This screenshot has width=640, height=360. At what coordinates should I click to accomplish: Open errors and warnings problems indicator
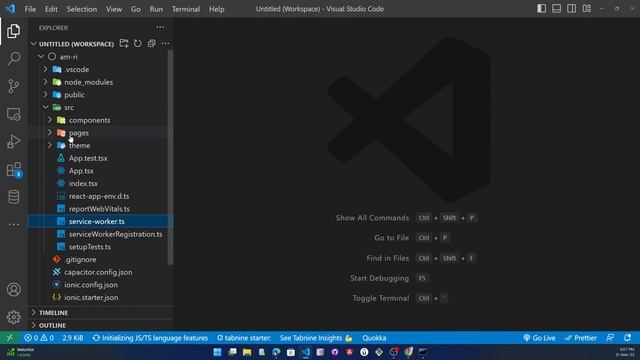39,338
